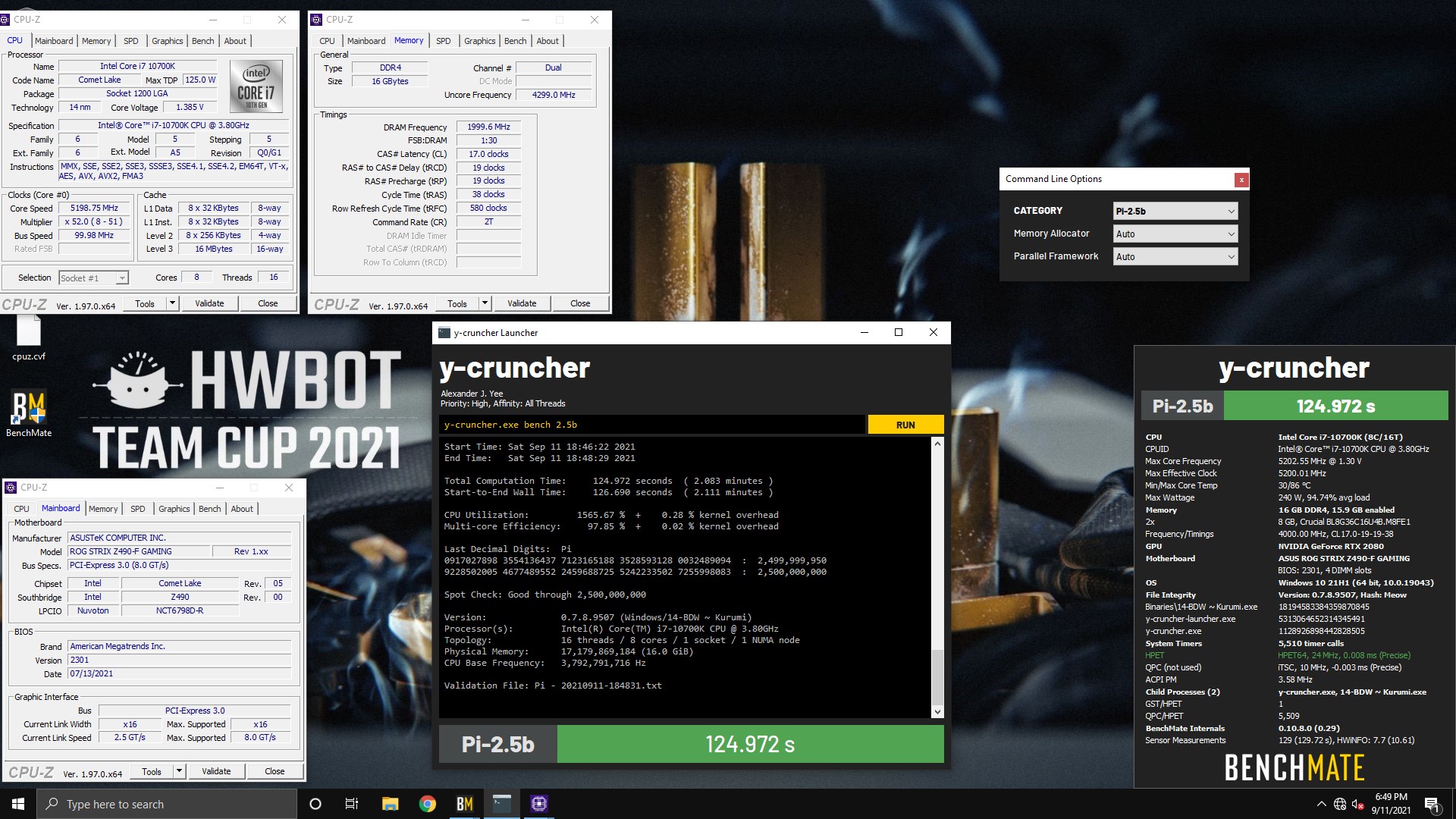This screenshot has width=1456, height=819.
Task: Open the Socket #1 selection dropdown
Action: [x=93, y=278]
